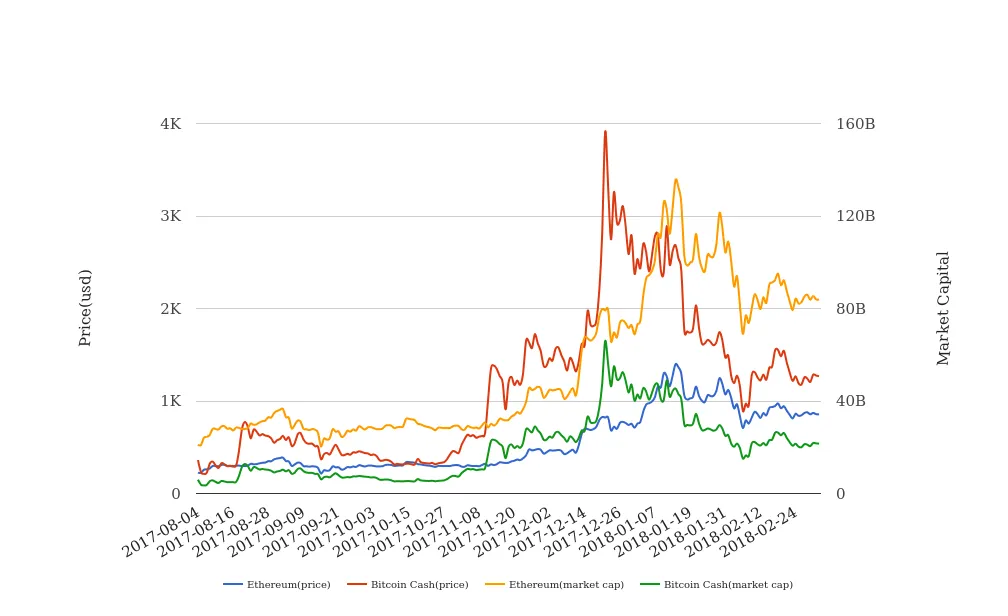Toggle the Ethereum(market cap) series legend label

(566, 585)
